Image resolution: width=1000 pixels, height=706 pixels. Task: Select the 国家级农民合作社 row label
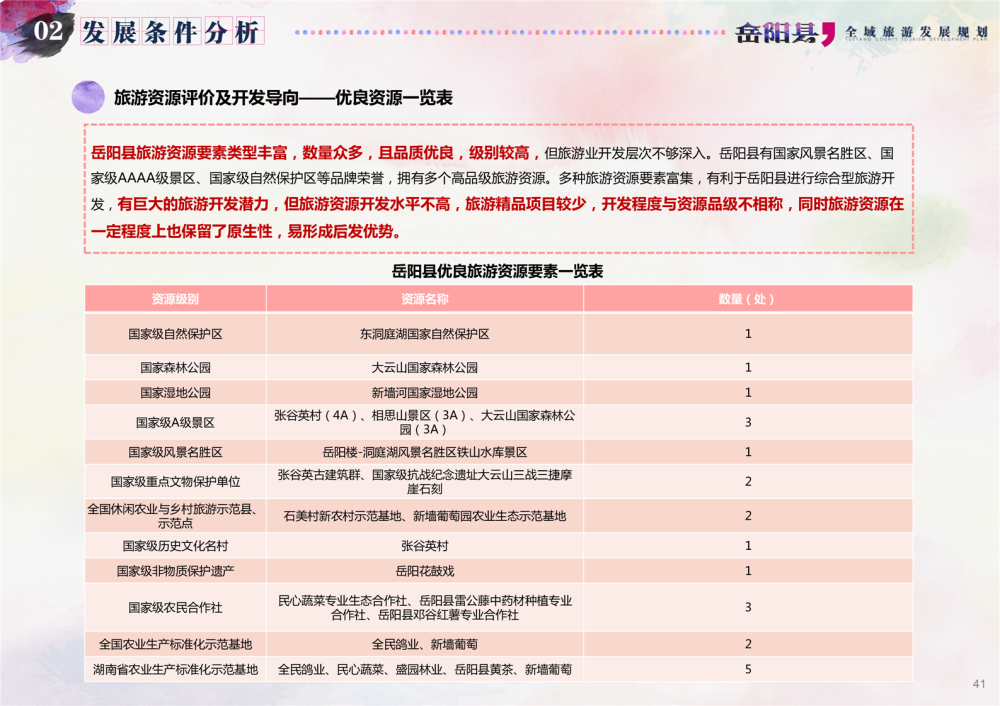click(175, 607)
